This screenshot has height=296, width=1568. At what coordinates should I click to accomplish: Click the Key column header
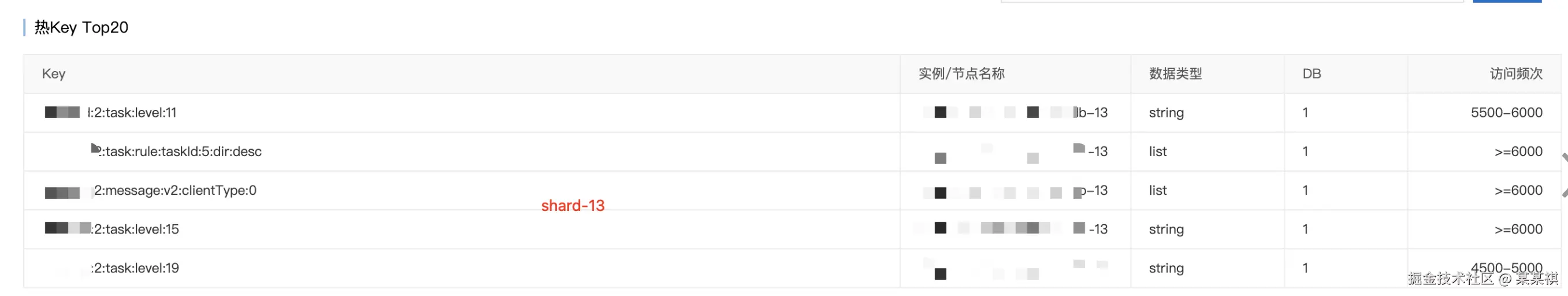54,73
